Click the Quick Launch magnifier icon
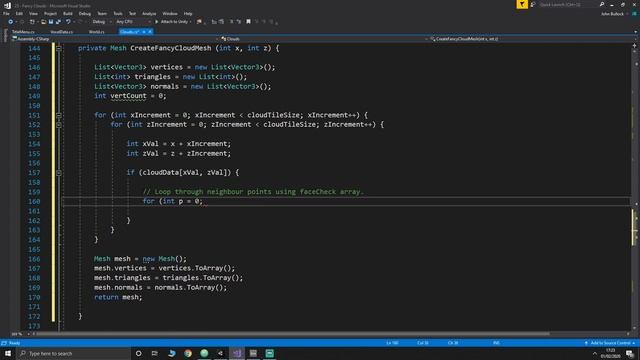The image size is (640, 360). click(x=602, y=4)
